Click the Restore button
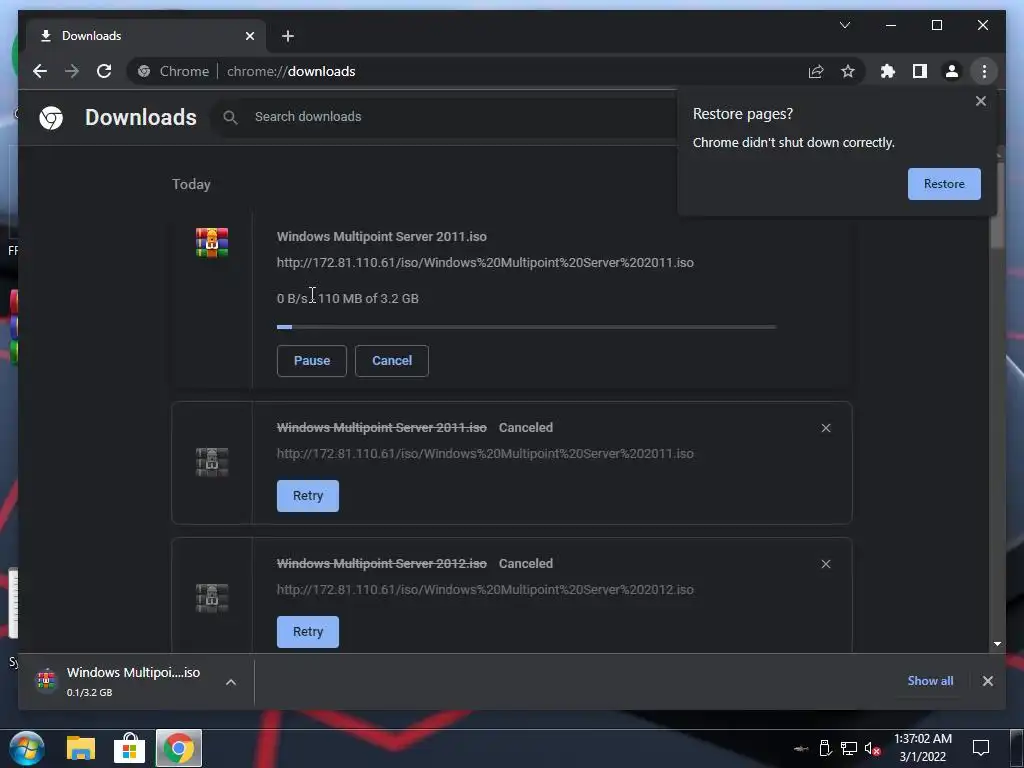Screen dimensions: 1024x768 coord(944,184)
